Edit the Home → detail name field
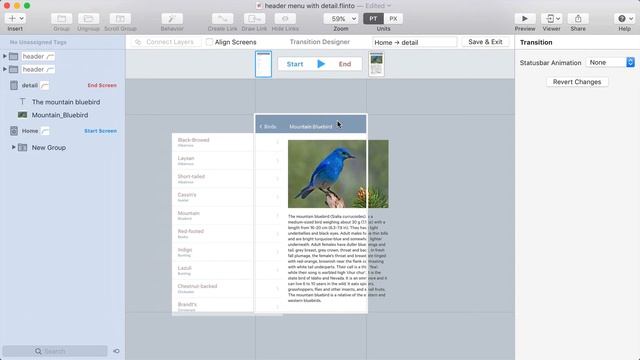The width and height of the screenshot is (640, 360). [414, 42]
